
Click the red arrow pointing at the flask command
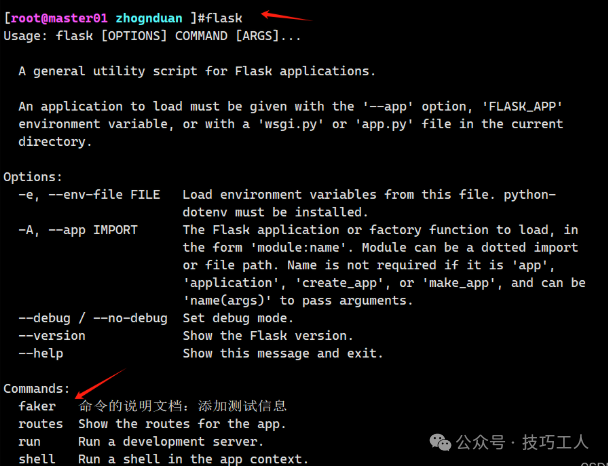click(x=283, y=14)
